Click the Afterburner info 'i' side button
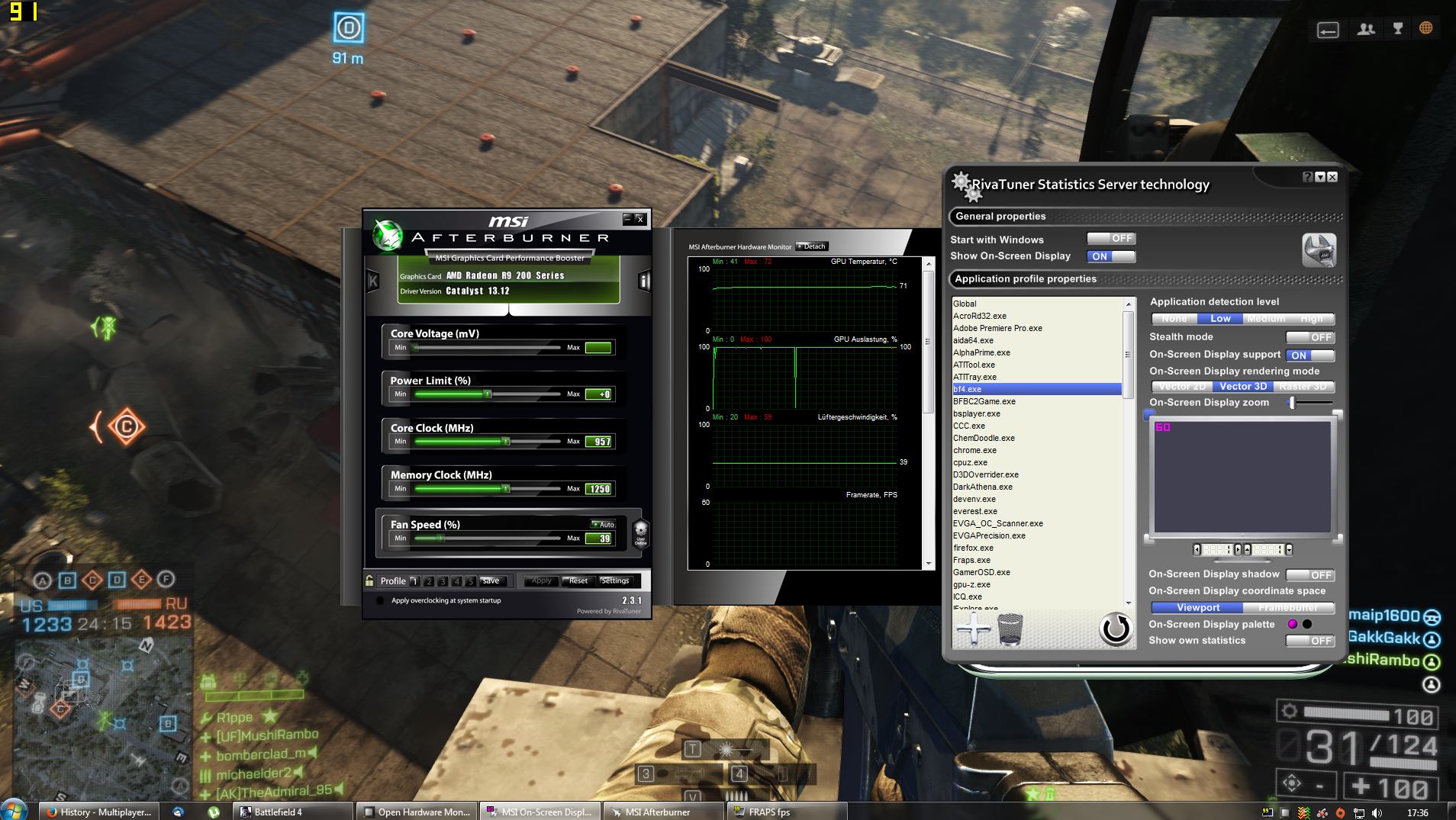Screen dimensions: 1456x820 pos(643,281)
